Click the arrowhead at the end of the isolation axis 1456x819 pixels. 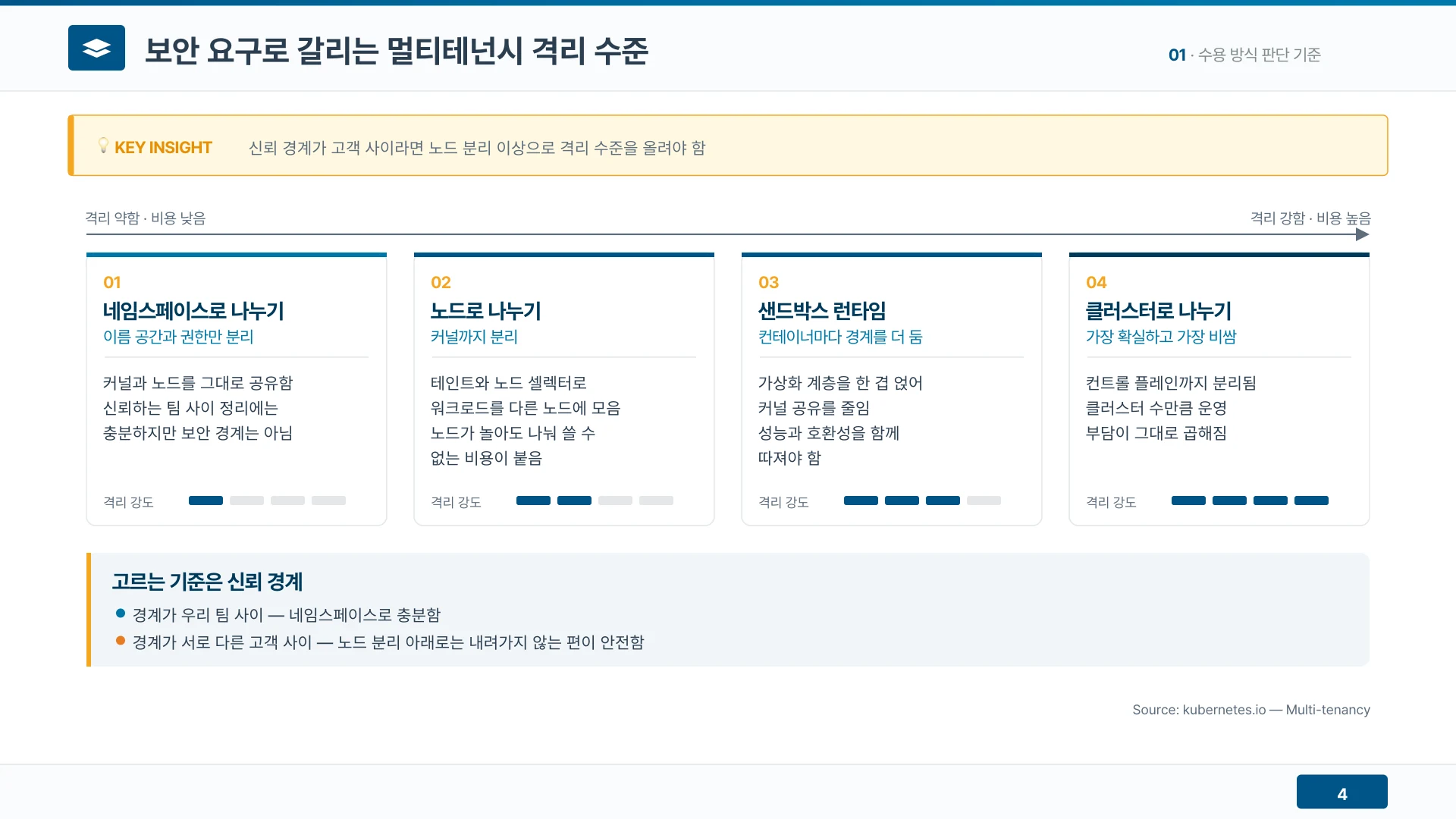tap(1362, 234)
